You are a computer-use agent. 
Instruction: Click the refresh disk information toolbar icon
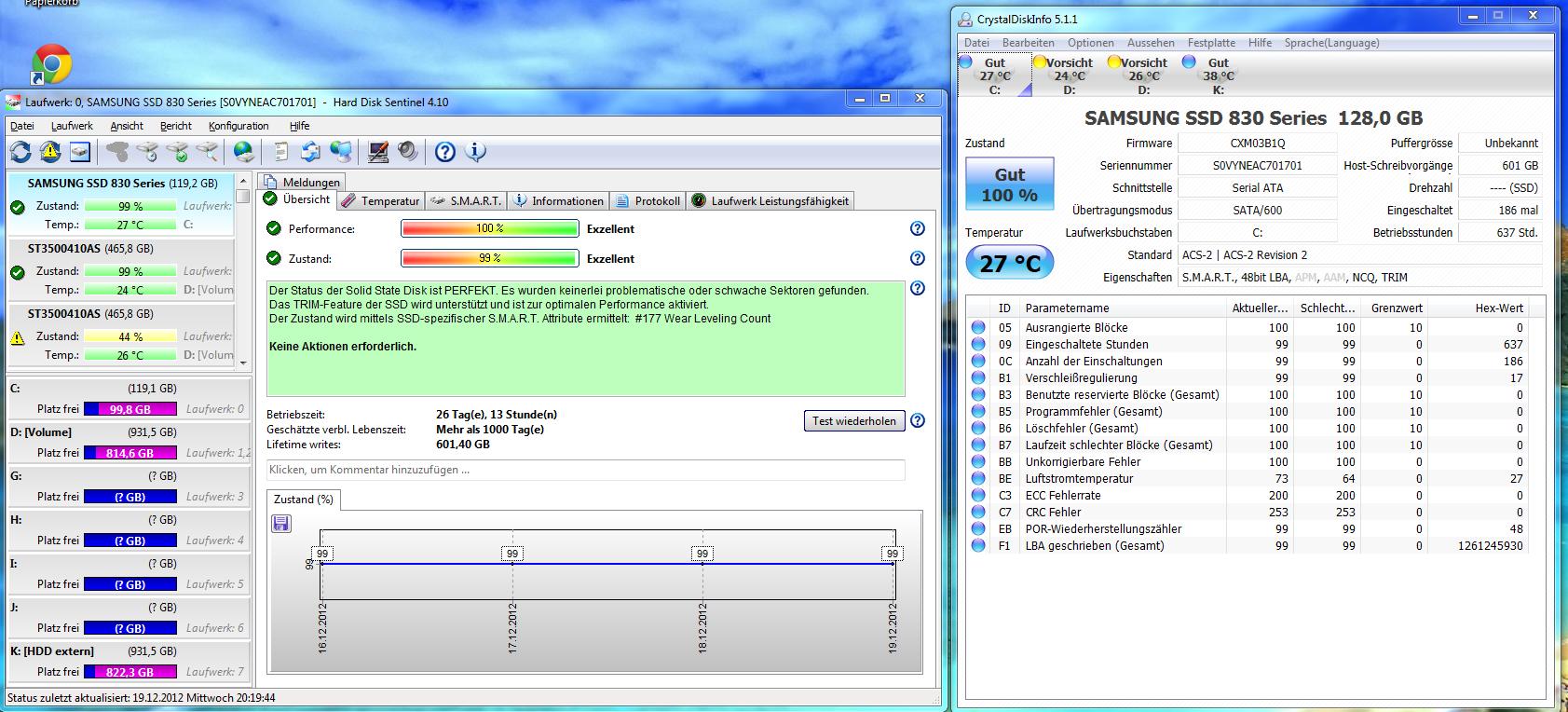(20, 152)
